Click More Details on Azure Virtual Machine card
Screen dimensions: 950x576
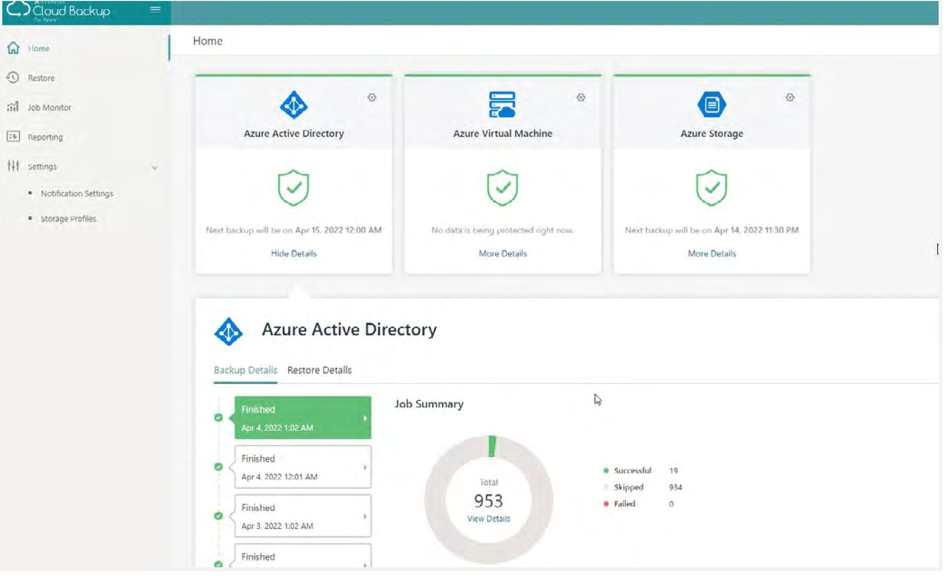(x=504, y=254)
